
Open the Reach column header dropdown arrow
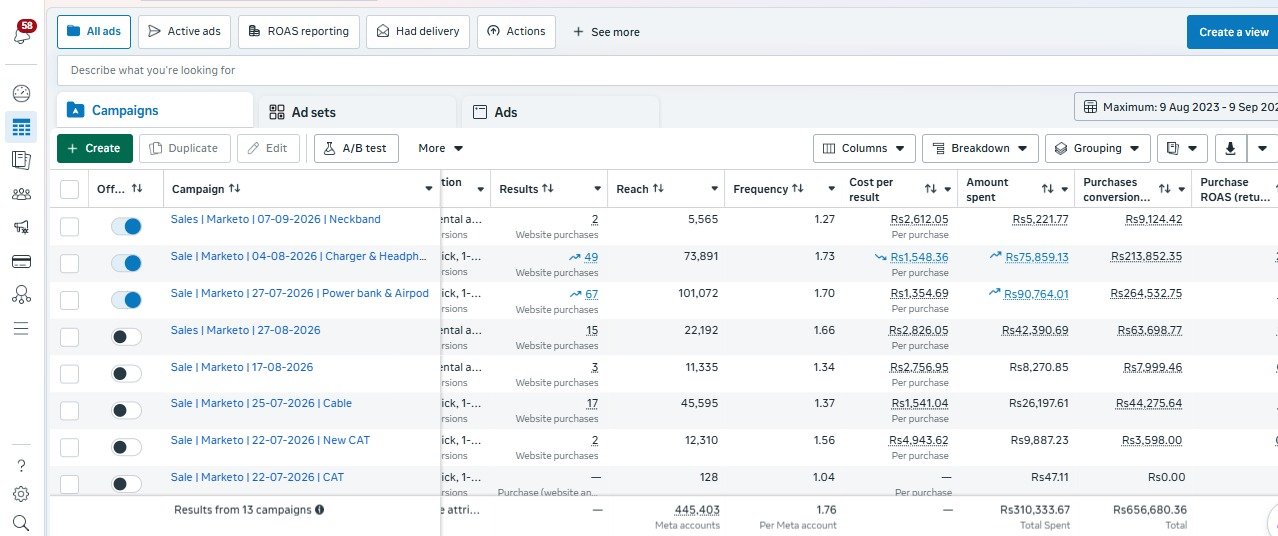pyautogui.click(x=715, y=189)
